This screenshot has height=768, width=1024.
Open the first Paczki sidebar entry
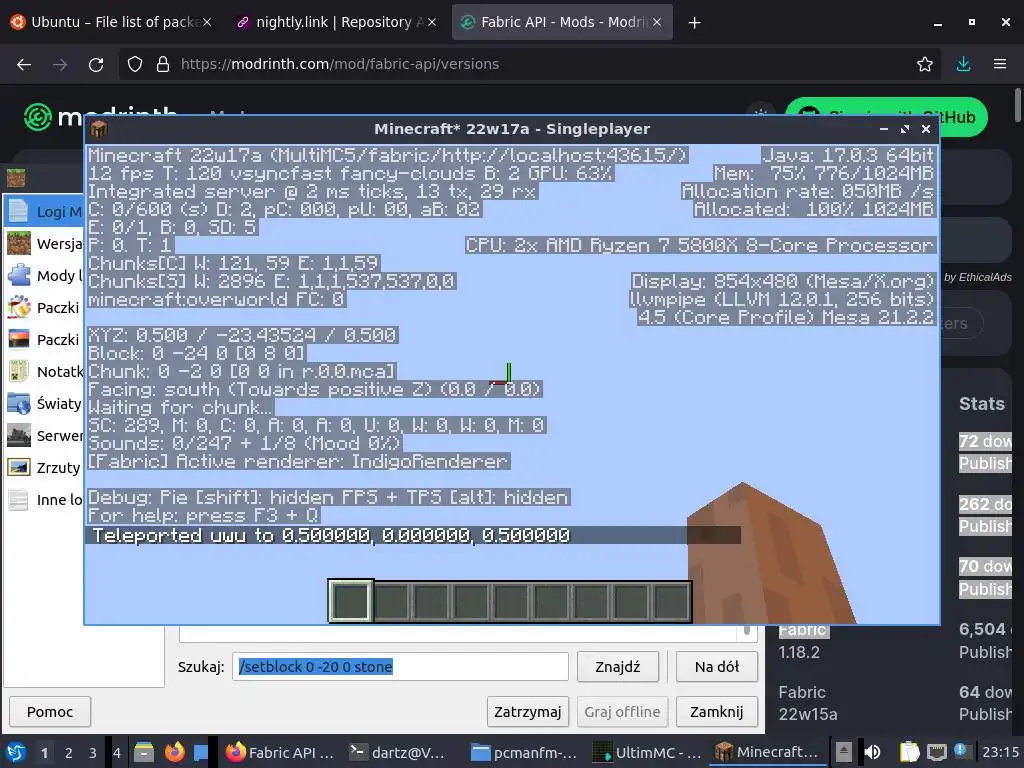pos(44,308)
